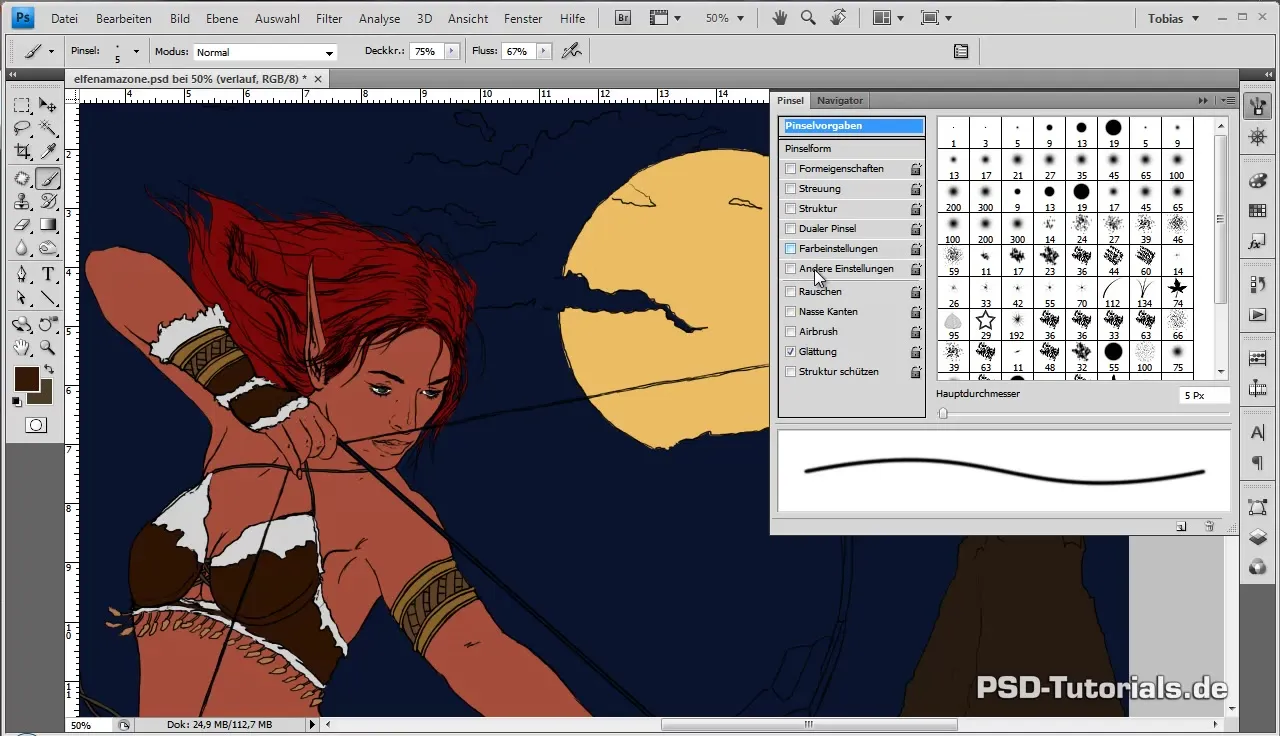Open the Modus blend mode dropdown
This screenshot has width=1280, height=736.
tap(265, 52)
